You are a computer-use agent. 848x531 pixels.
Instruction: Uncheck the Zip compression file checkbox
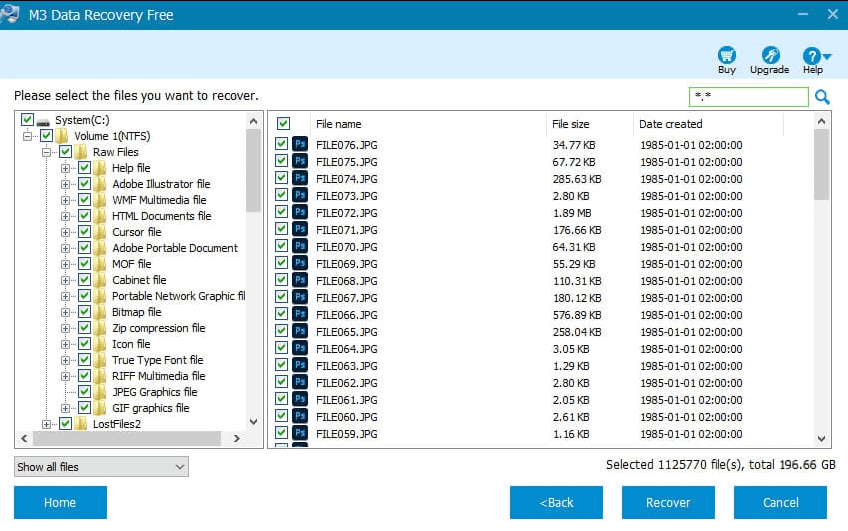point(85,328)
